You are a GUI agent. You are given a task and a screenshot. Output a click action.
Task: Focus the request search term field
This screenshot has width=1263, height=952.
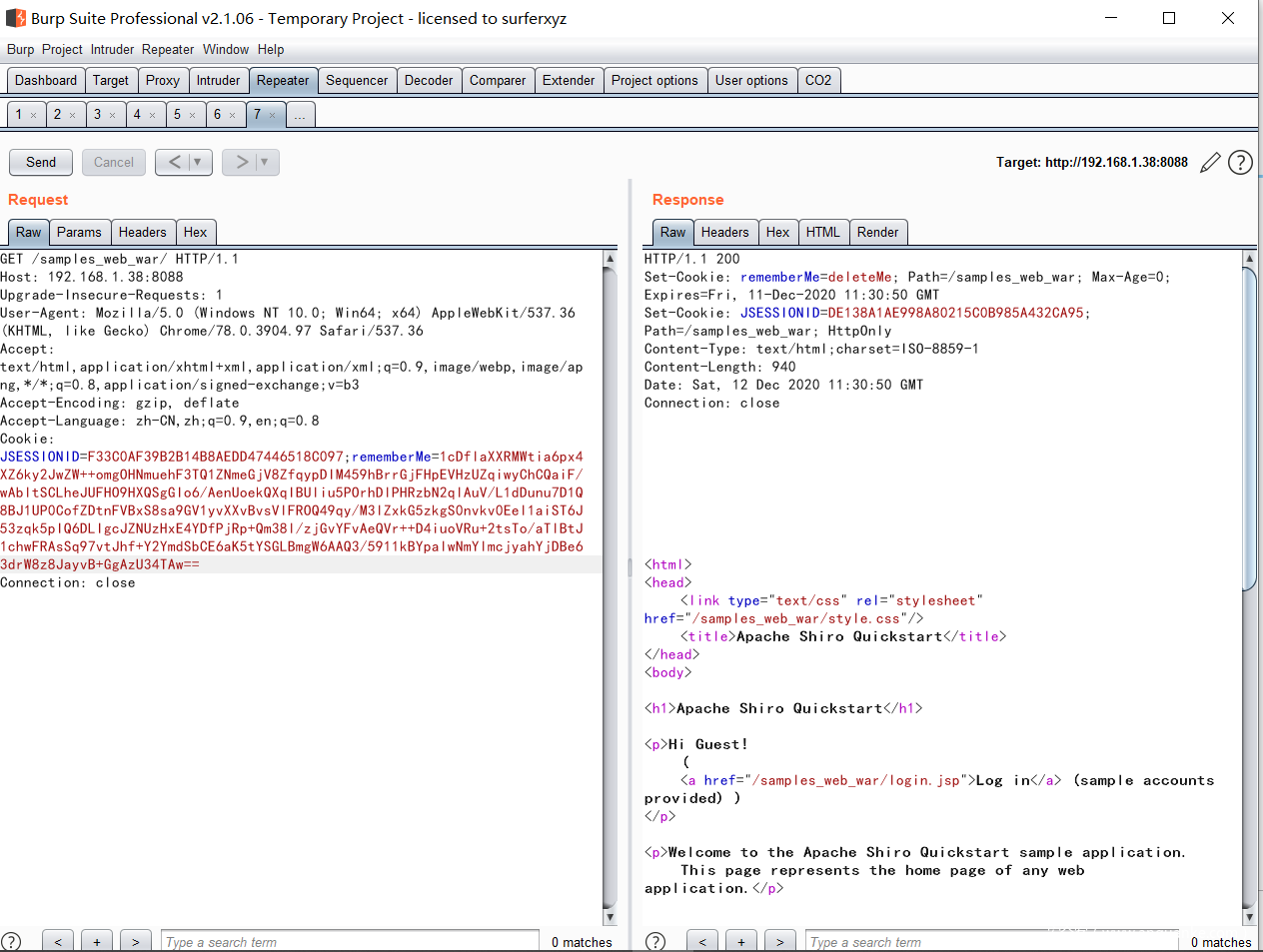[350, 942]
